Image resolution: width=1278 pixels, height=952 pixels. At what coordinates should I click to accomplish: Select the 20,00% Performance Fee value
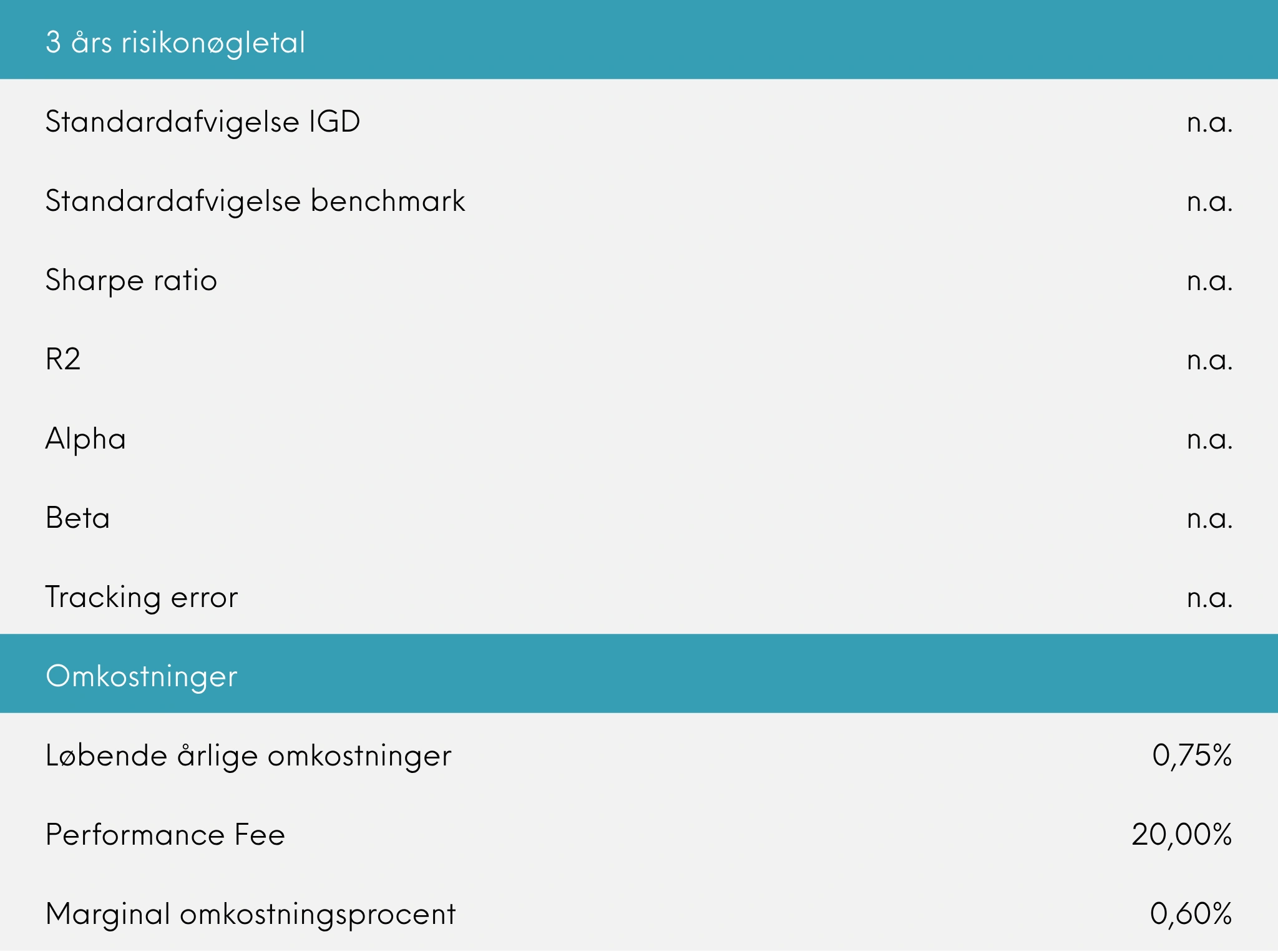pos(1182,835)
